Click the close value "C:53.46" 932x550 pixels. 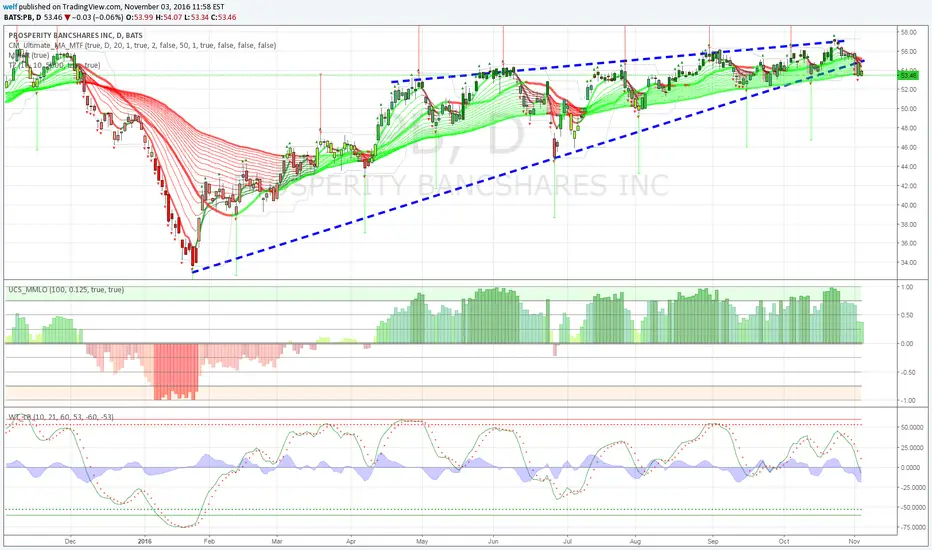click(222, 17)
